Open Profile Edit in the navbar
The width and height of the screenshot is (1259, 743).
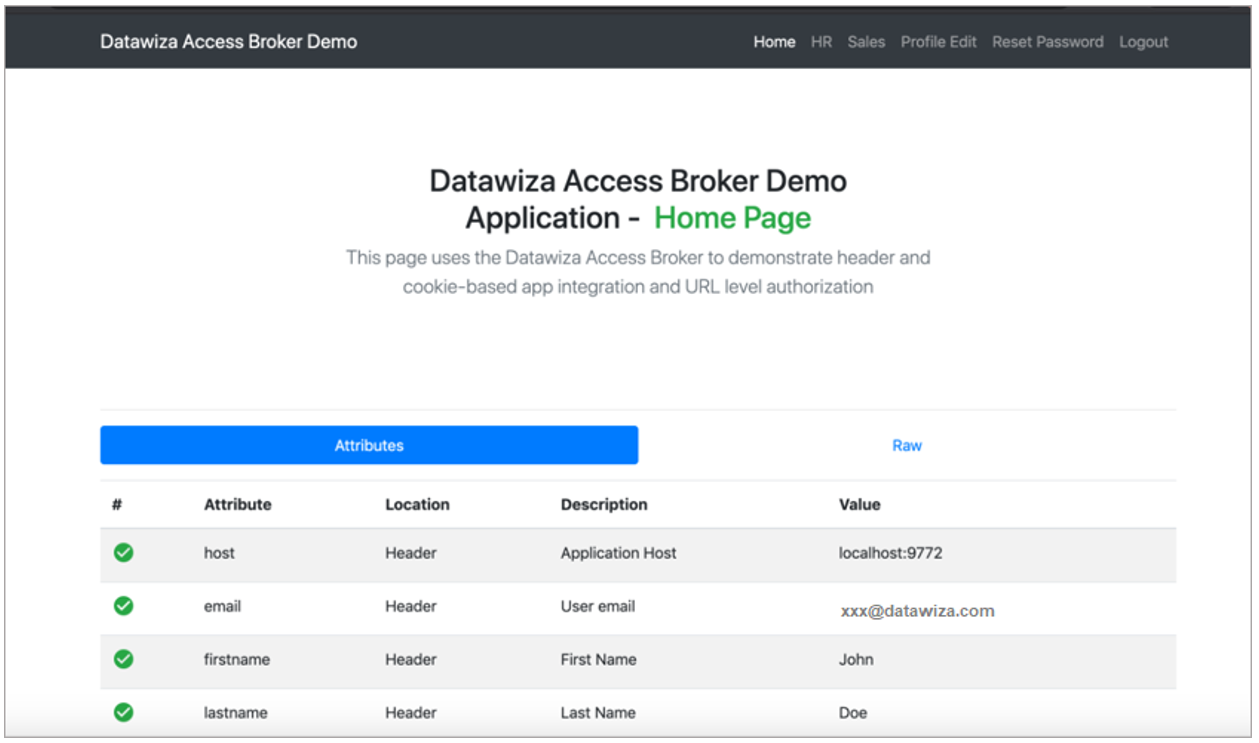938,42
